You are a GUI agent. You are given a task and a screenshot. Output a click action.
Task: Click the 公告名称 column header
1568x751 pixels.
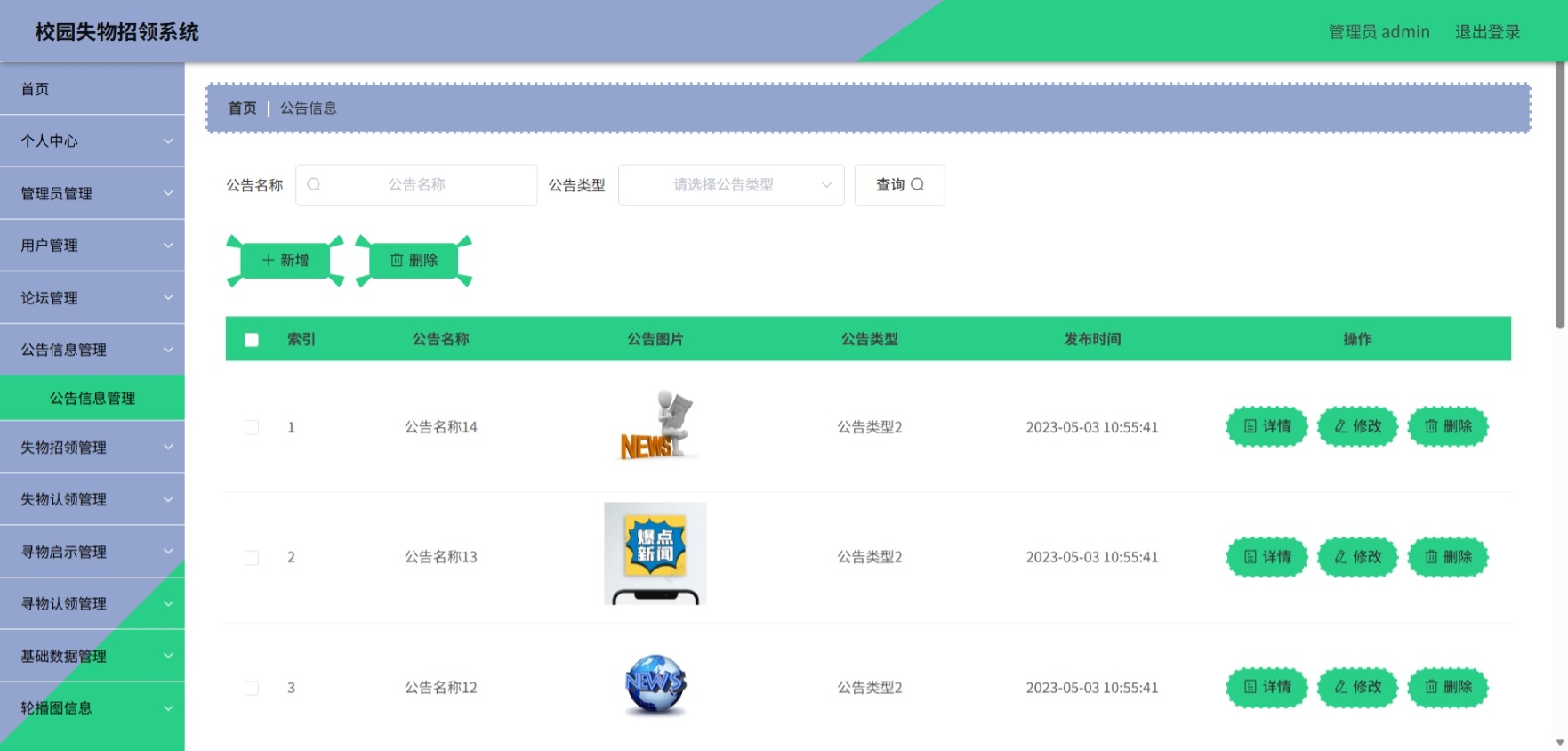click(440, 339)
